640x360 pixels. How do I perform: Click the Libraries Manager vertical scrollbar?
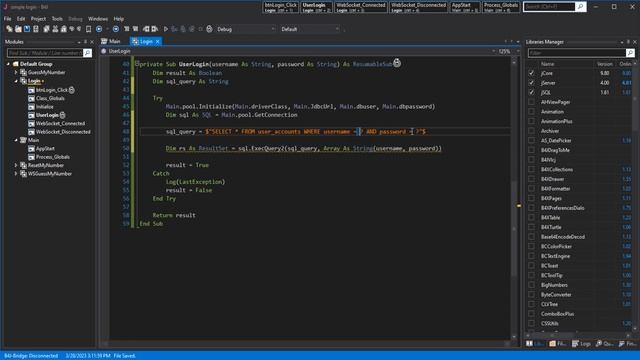[x=635, y=196]
